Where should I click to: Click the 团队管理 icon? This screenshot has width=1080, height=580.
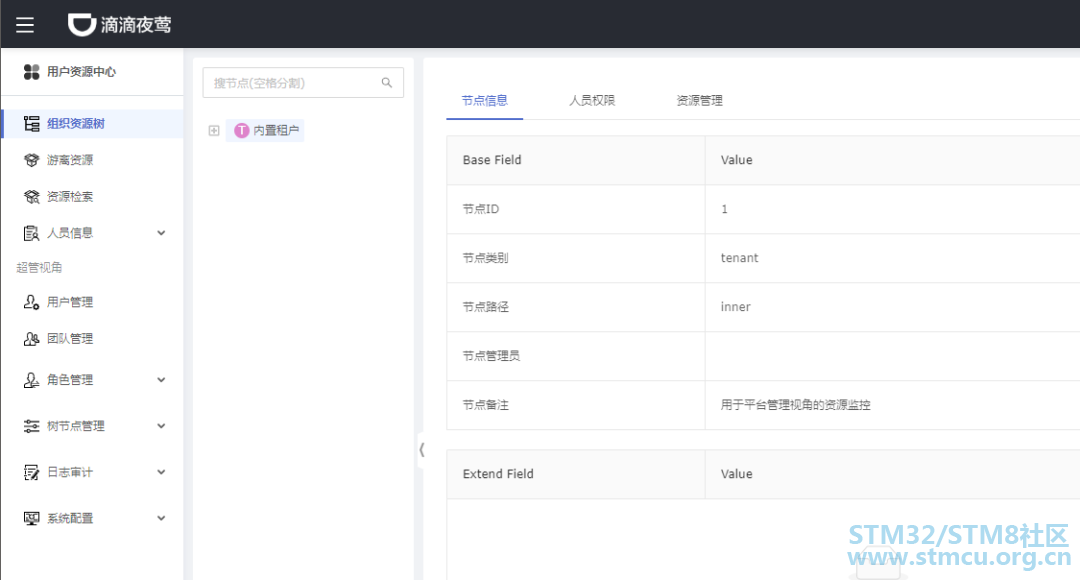tap(31, 338)
